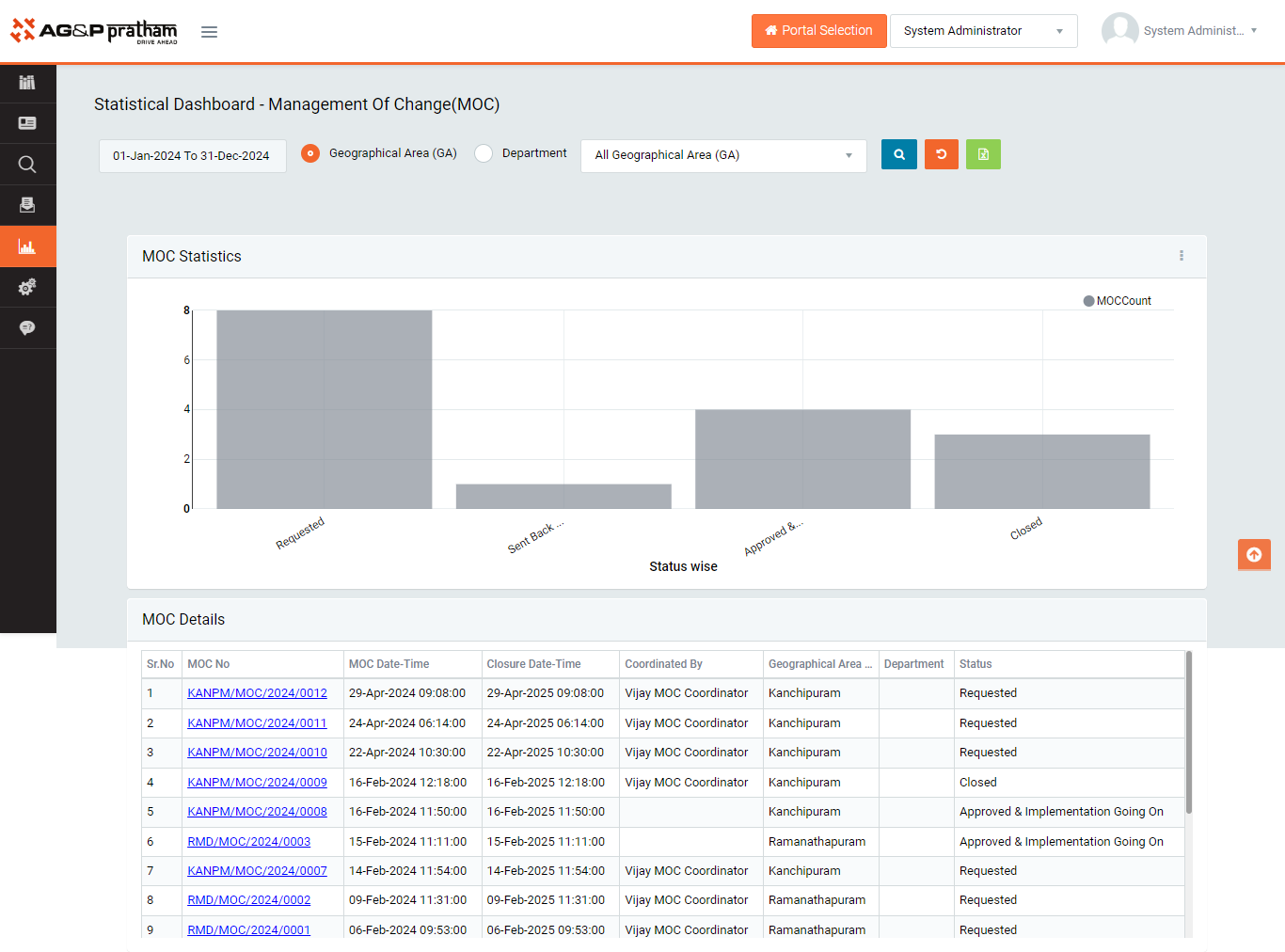
Task: Open the library books sidebar icon
Action: (27, 83)
